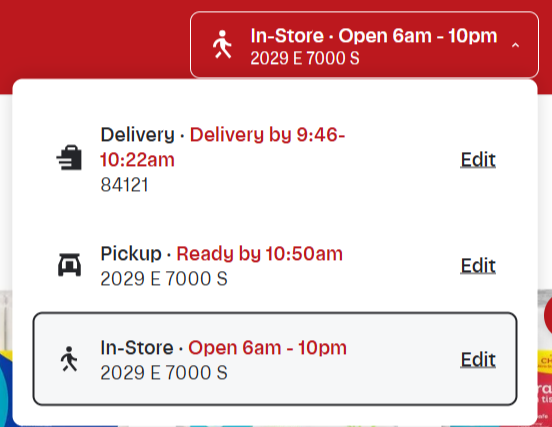The image size is (552, 427).
Task: Click the "Delivery" label text
Action: [x=138, y=134]
